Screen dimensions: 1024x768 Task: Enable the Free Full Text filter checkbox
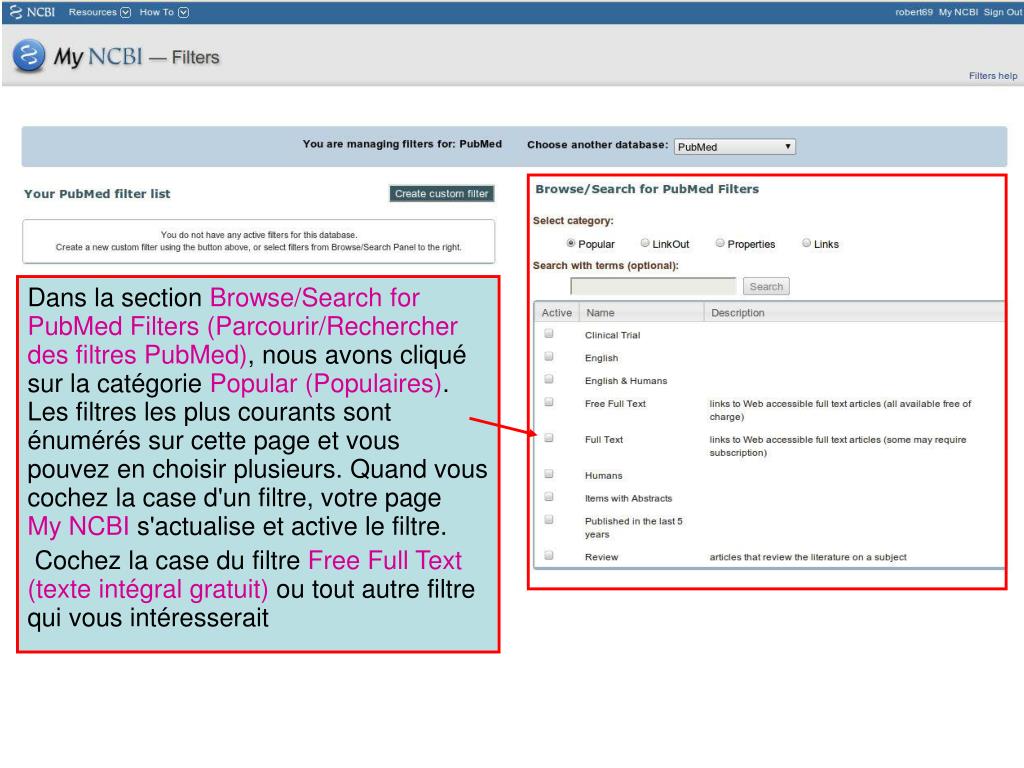point(549,402)
